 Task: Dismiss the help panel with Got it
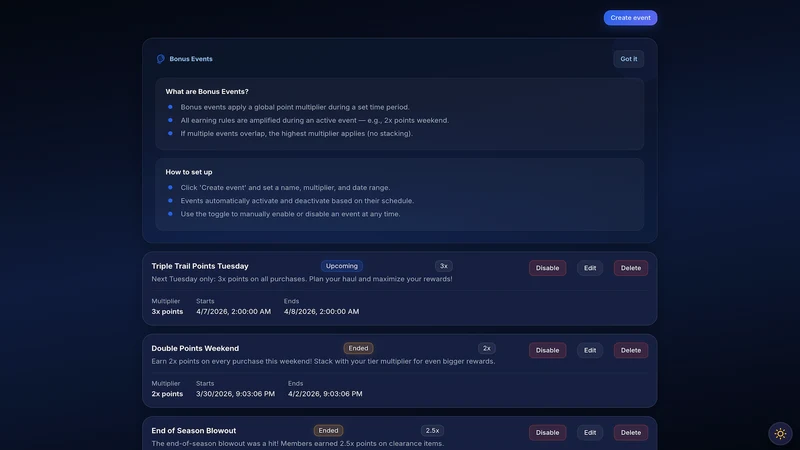coord(629,59)
